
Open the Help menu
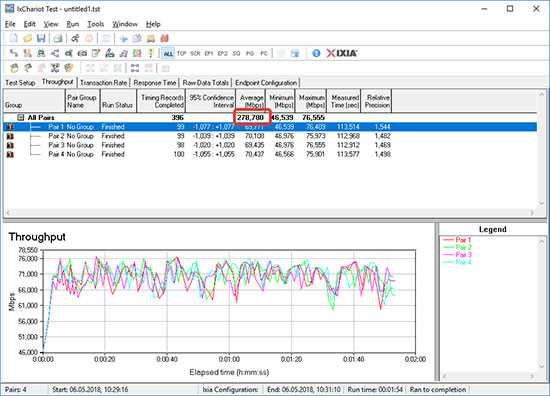[153, 24]
